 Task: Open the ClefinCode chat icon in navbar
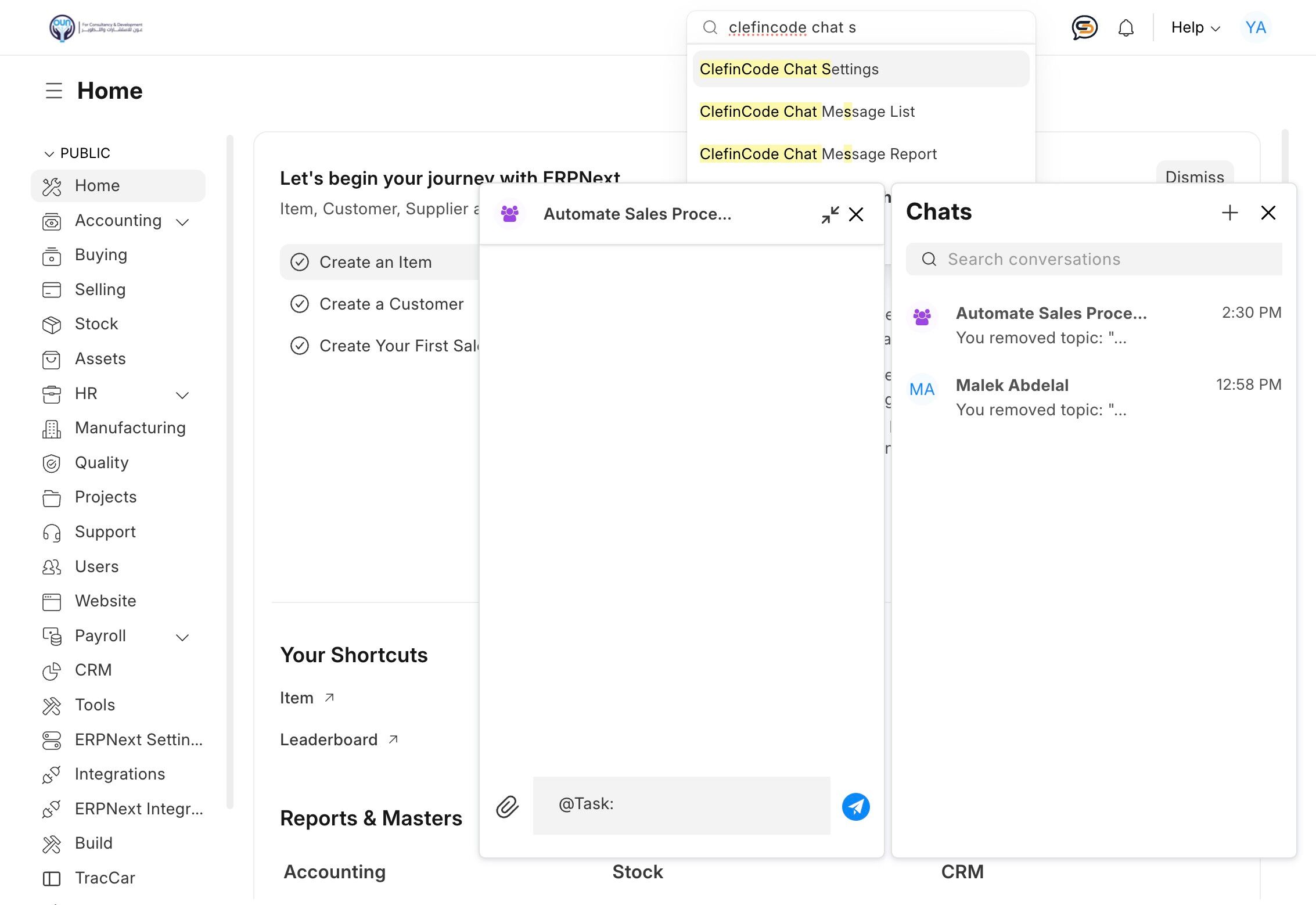click(x=1084, y=27)
